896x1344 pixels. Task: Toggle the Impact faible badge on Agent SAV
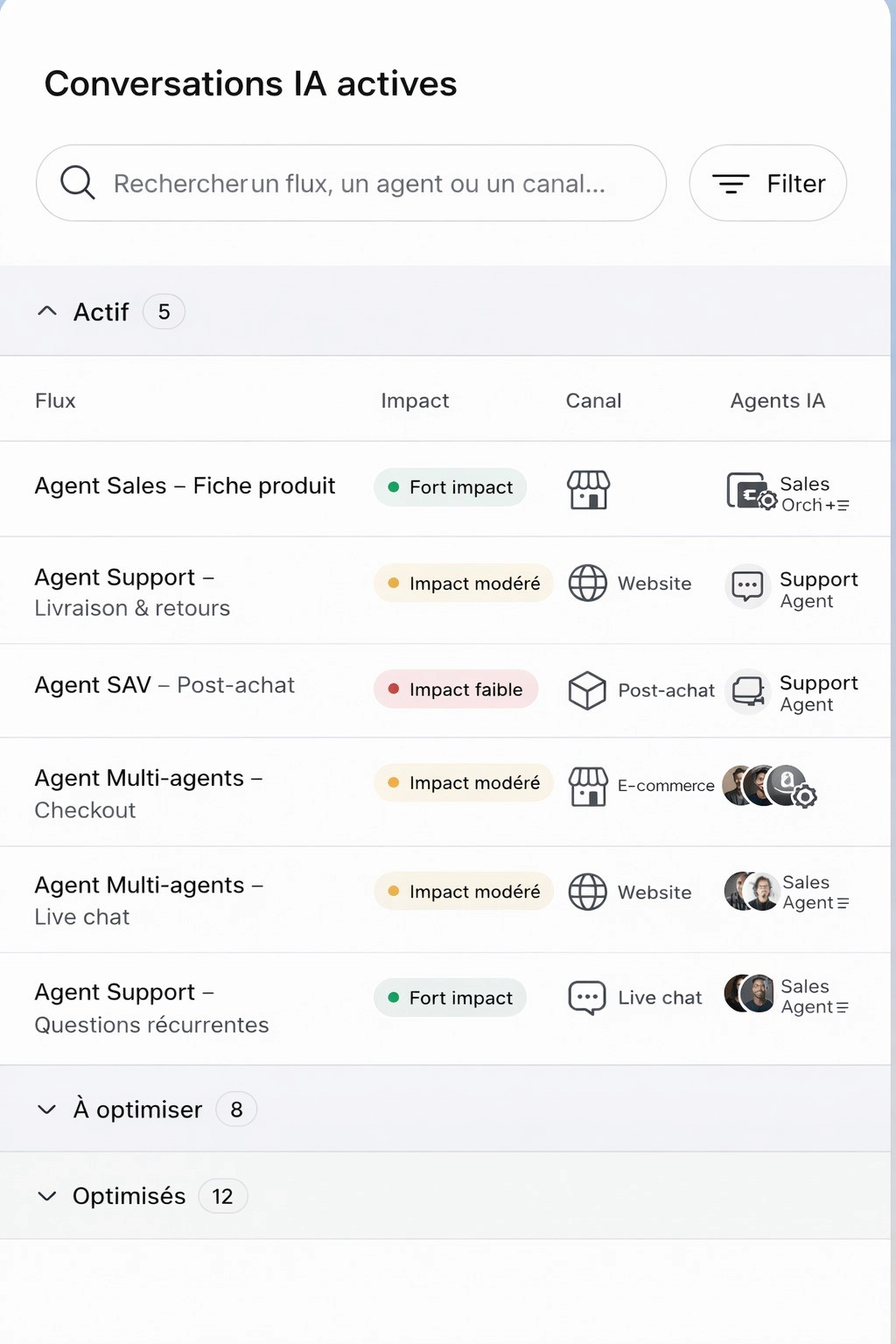pyautogui.click(x=455, y=689)
